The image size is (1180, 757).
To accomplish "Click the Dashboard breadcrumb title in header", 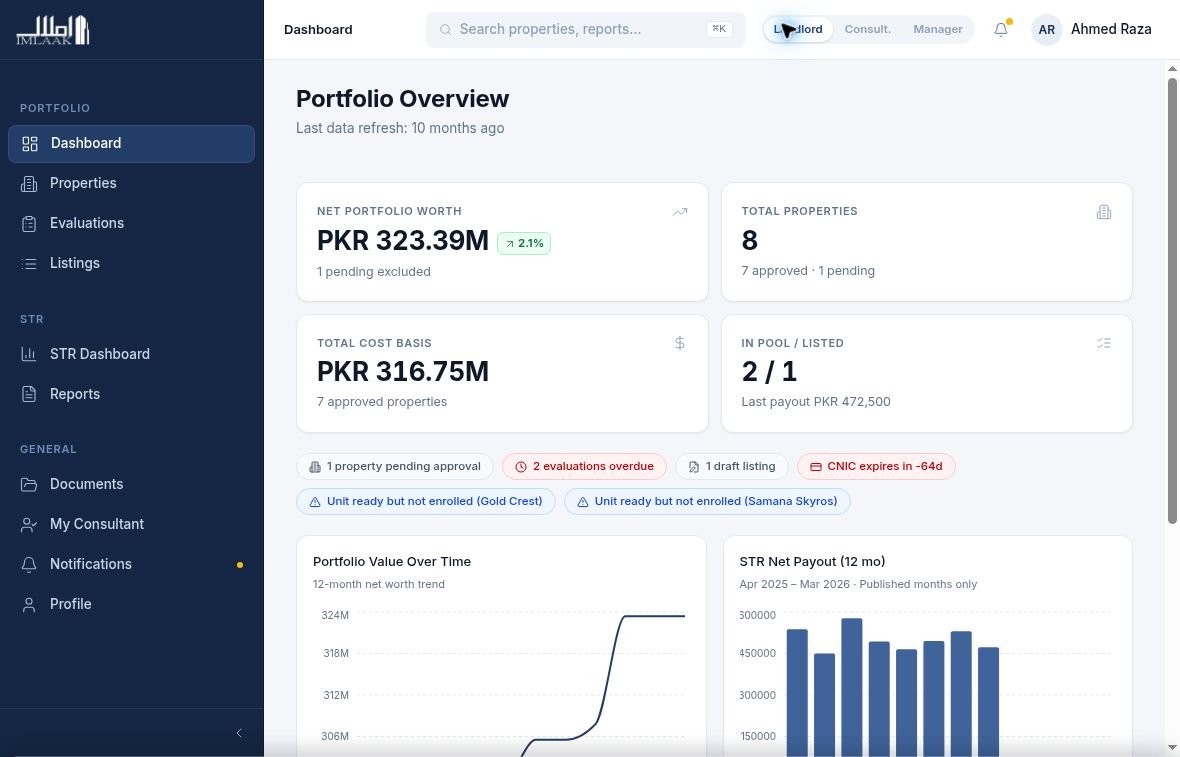I will coord(318,29).
